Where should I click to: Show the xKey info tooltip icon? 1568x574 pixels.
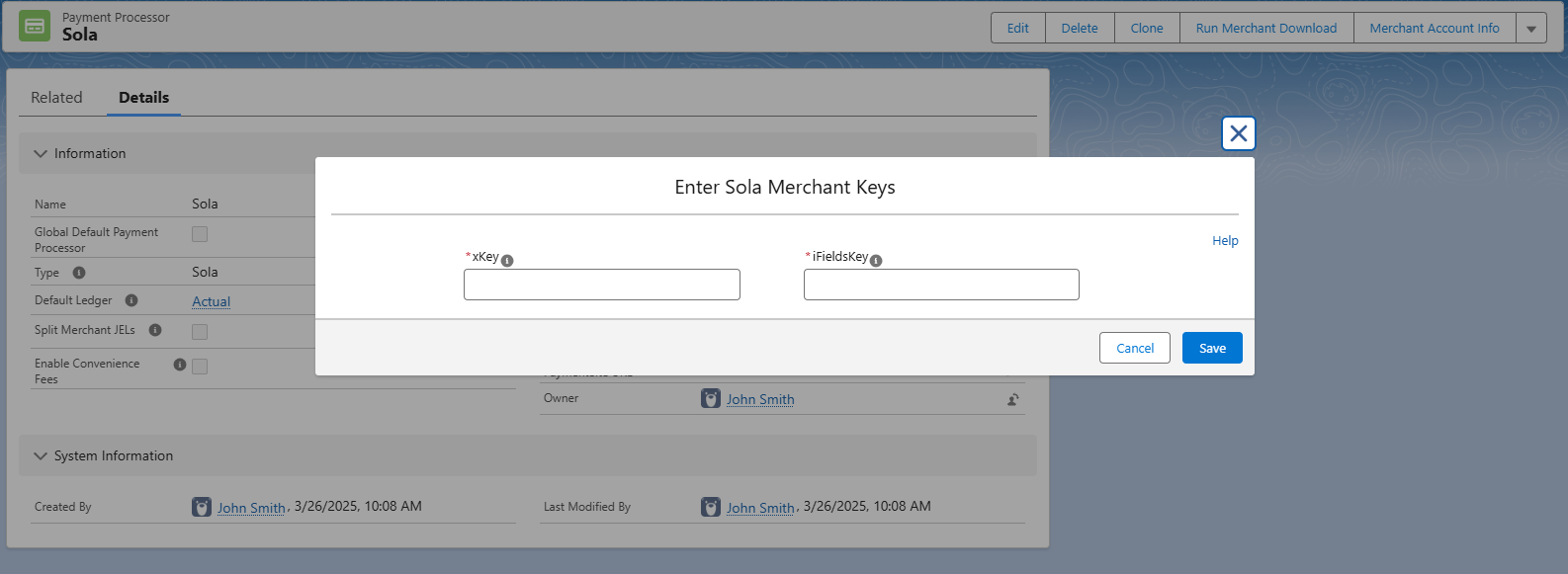tap(507, 261)
